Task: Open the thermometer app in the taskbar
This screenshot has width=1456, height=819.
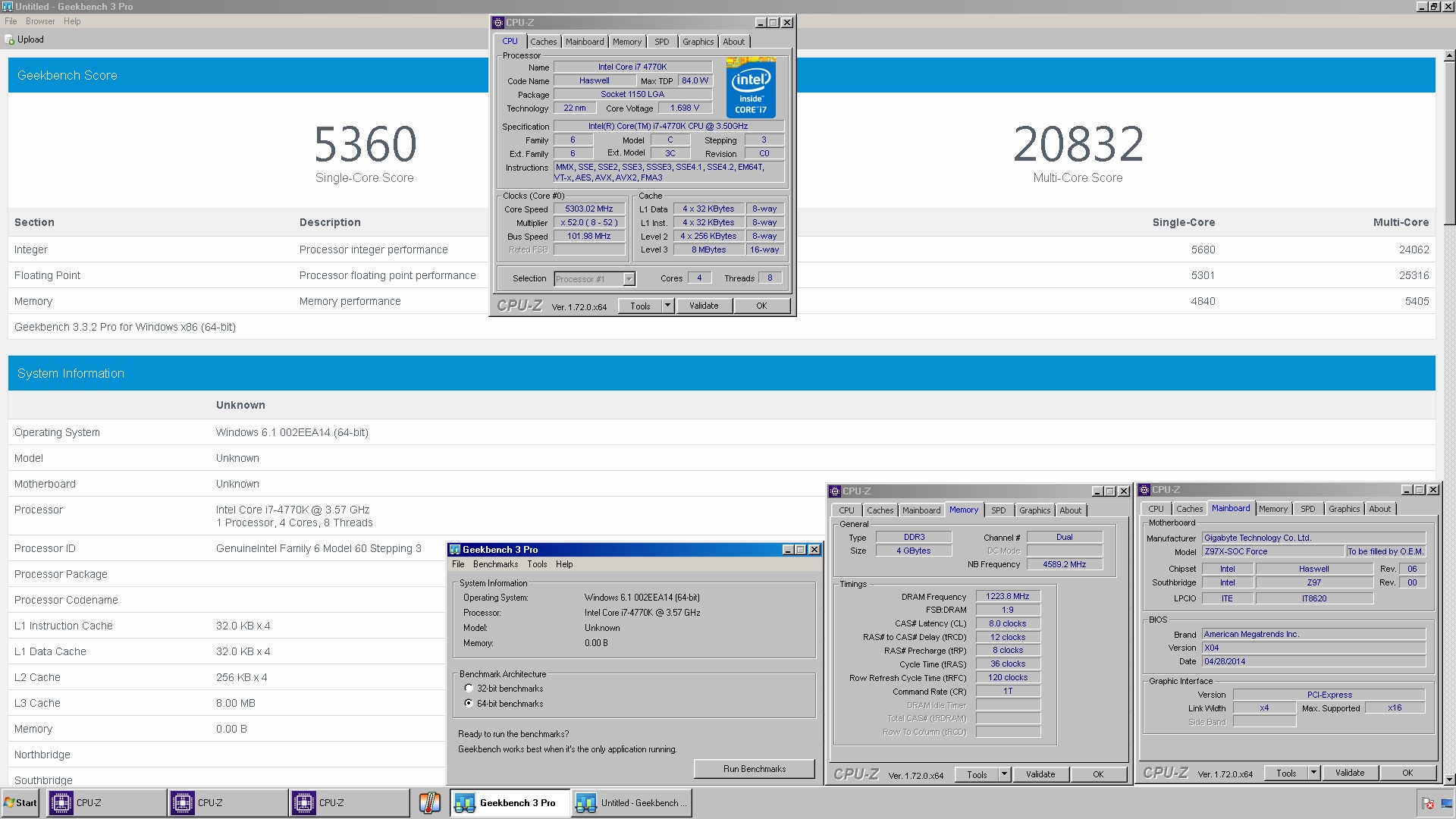Action: (x=430, y=802)
